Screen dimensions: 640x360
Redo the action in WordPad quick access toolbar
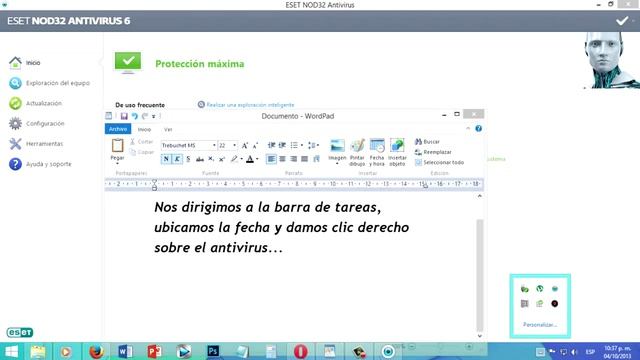(x=145, y=116)
